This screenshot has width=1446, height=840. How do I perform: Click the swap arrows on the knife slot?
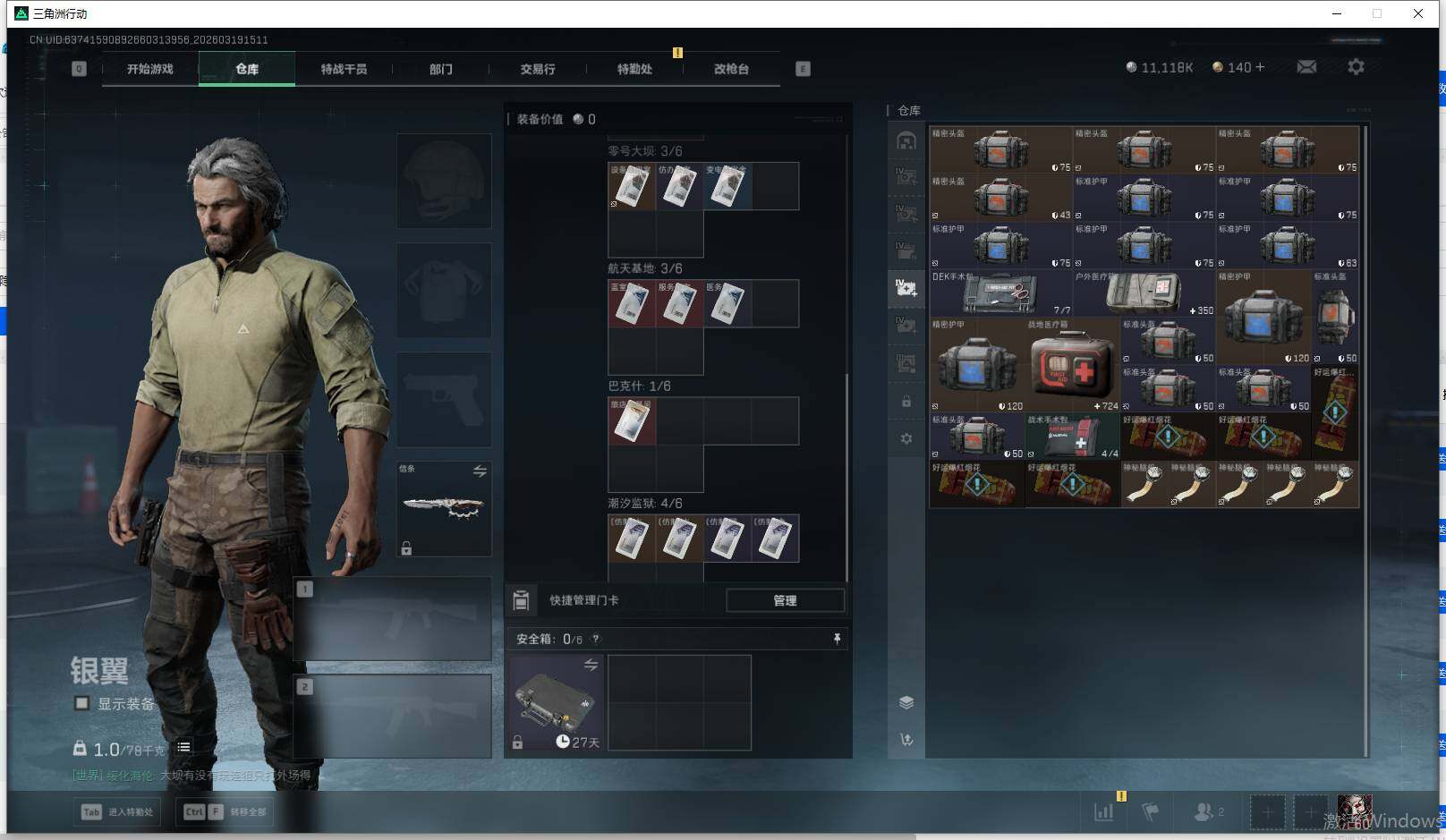[x=480, y=471]
